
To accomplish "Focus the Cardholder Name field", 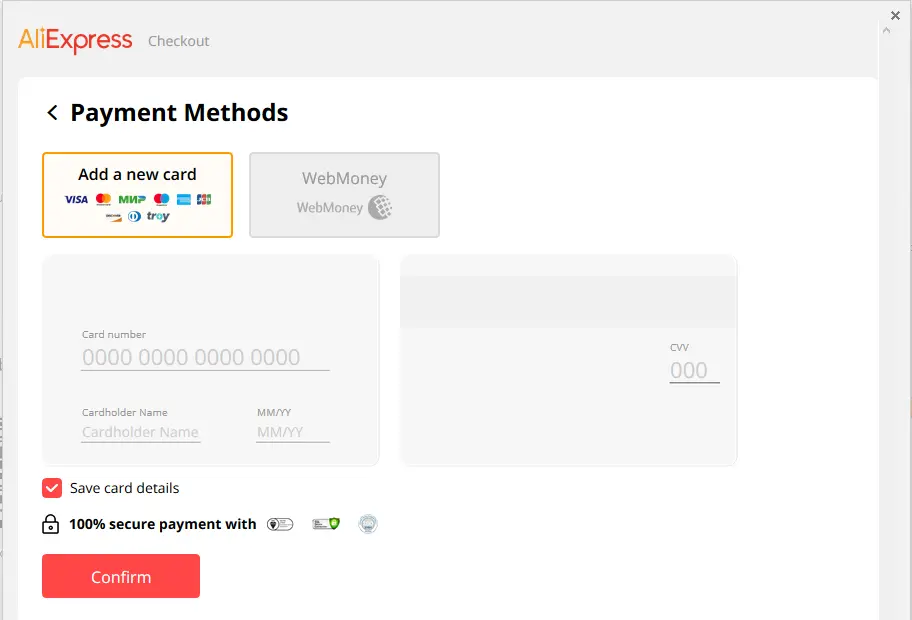I will [141, 432].
